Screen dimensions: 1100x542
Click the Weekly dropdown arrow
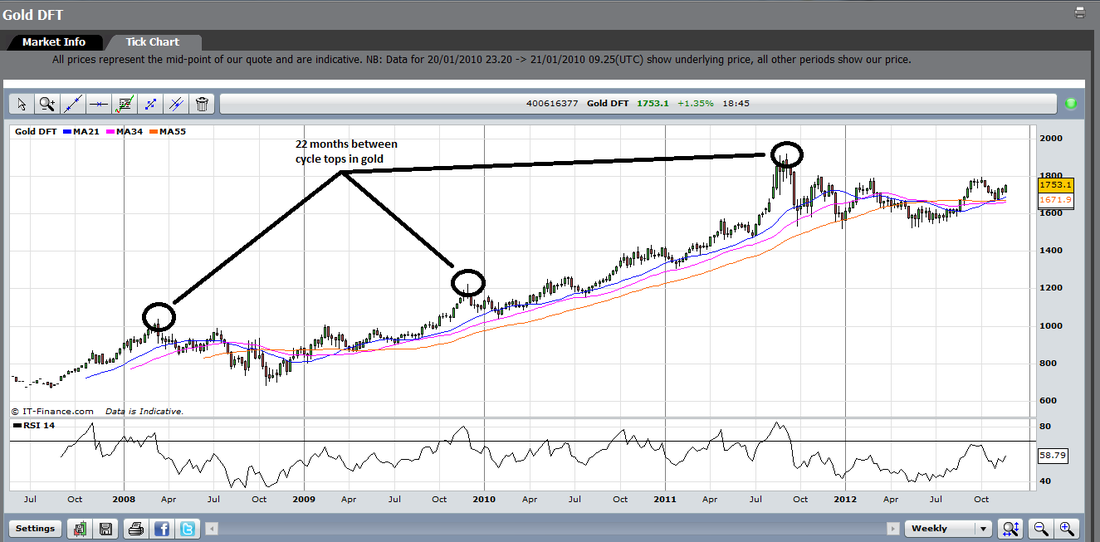pos(984,529)
